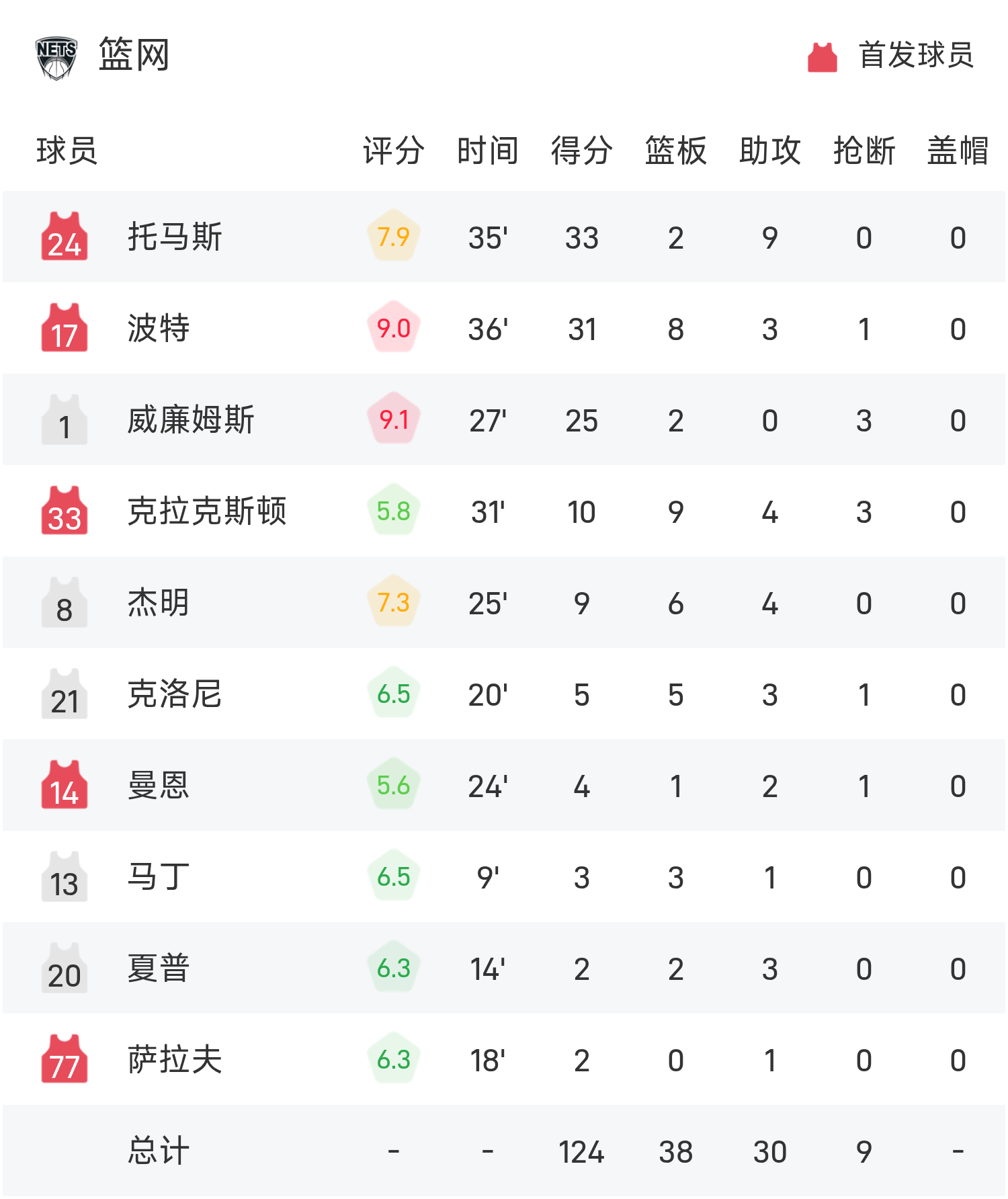Screen dimensions: 1008x1199
Task: Click jersey number 33 icon
Action: tap(65, 511)
